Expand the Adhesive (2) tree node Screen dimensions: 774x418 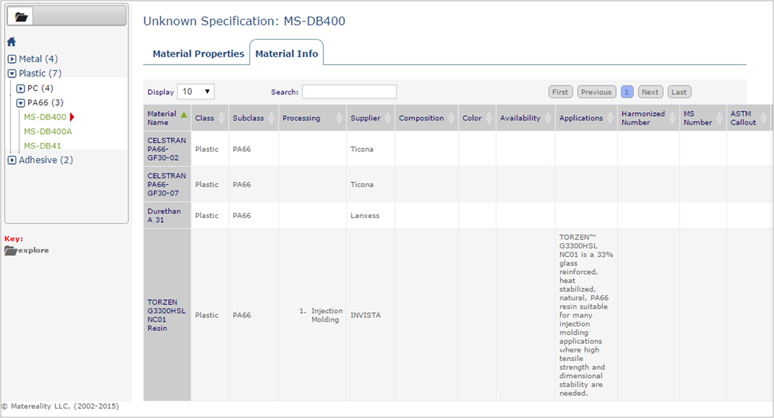pyautogui.click(x=12, y=160)
